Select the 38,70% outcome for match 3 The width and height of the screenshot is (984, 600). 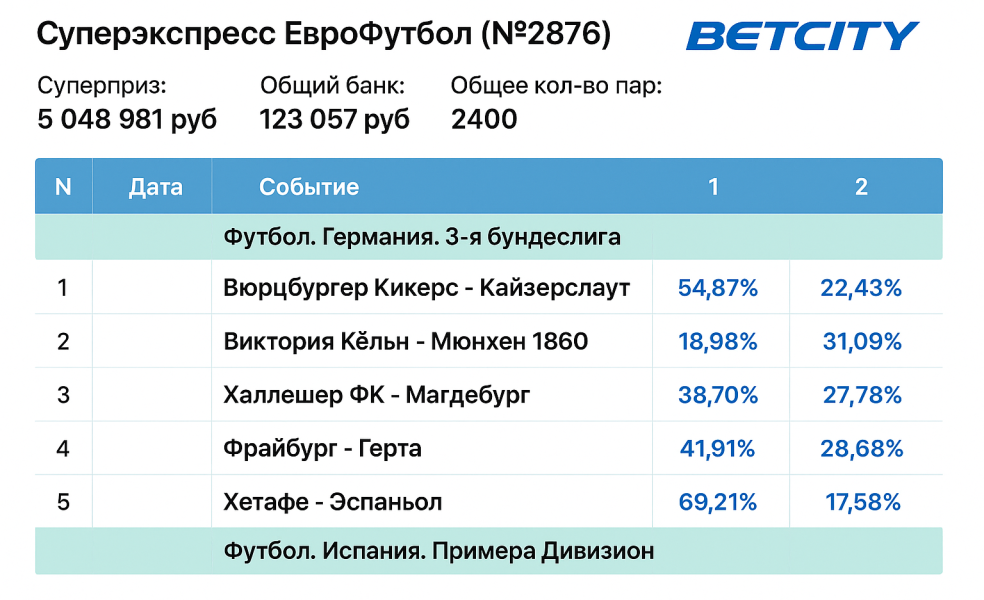click(x=718, y=395)
